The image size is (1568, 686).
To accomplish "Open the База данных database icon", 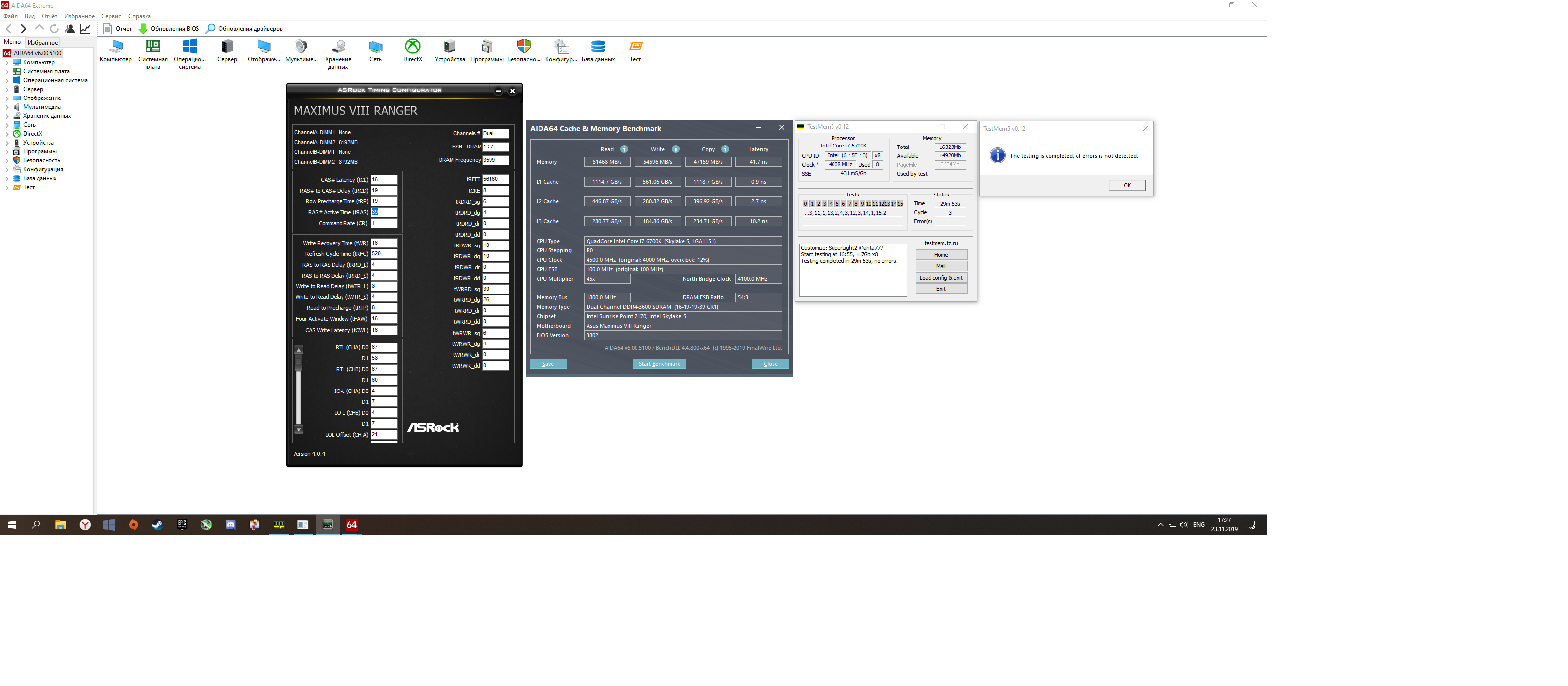I will [x=598, y=47].
